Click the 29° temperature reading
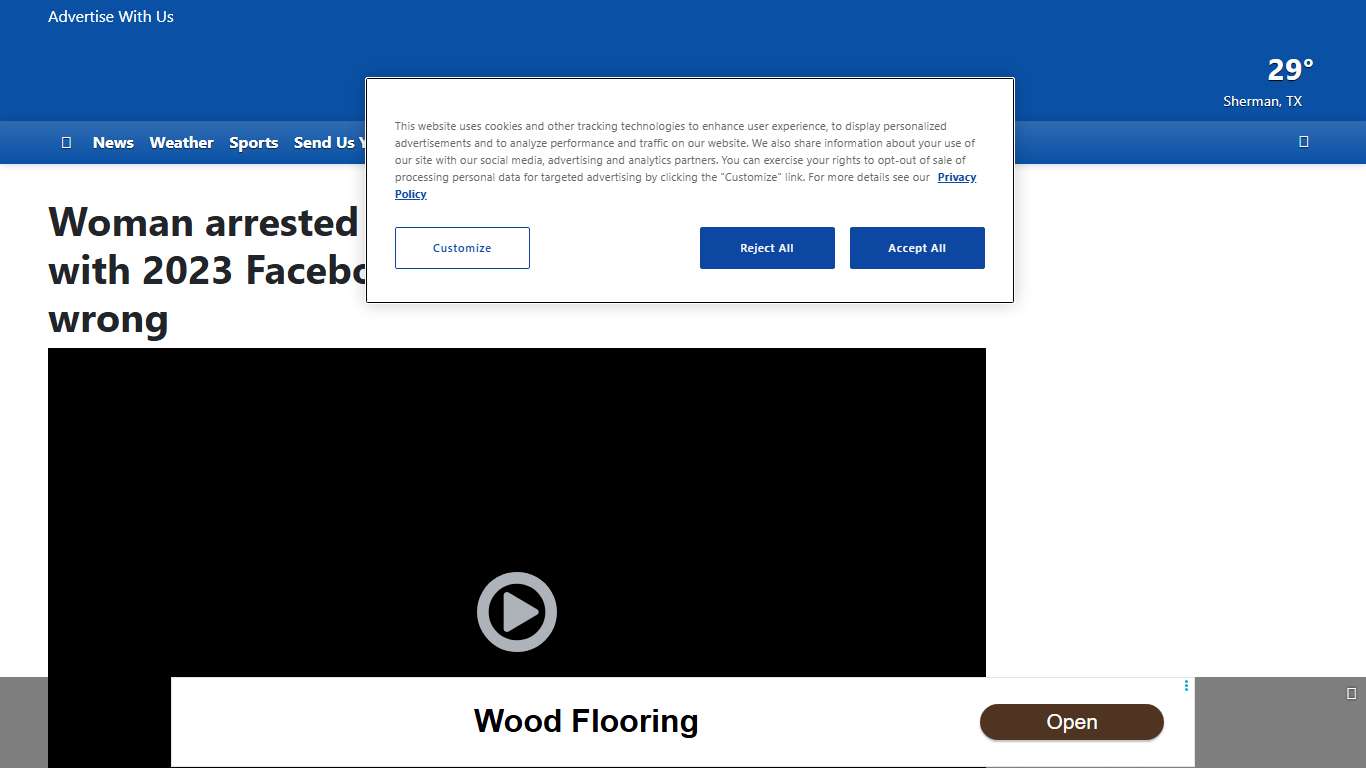This screenshot has height=768, width=1366. (1290, 70)
